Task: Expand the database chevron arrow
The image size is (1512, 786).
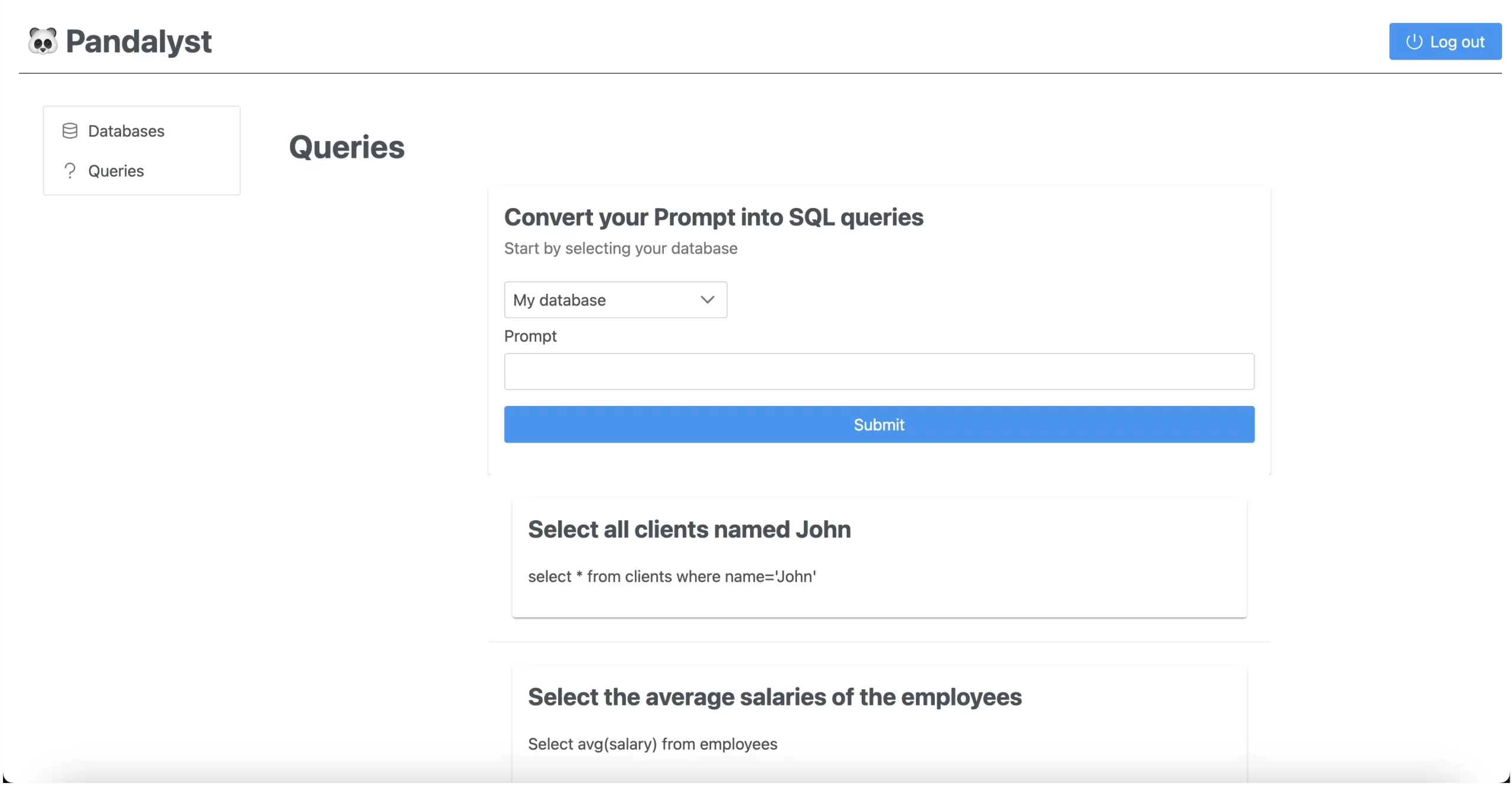Action: coord(707,300)
